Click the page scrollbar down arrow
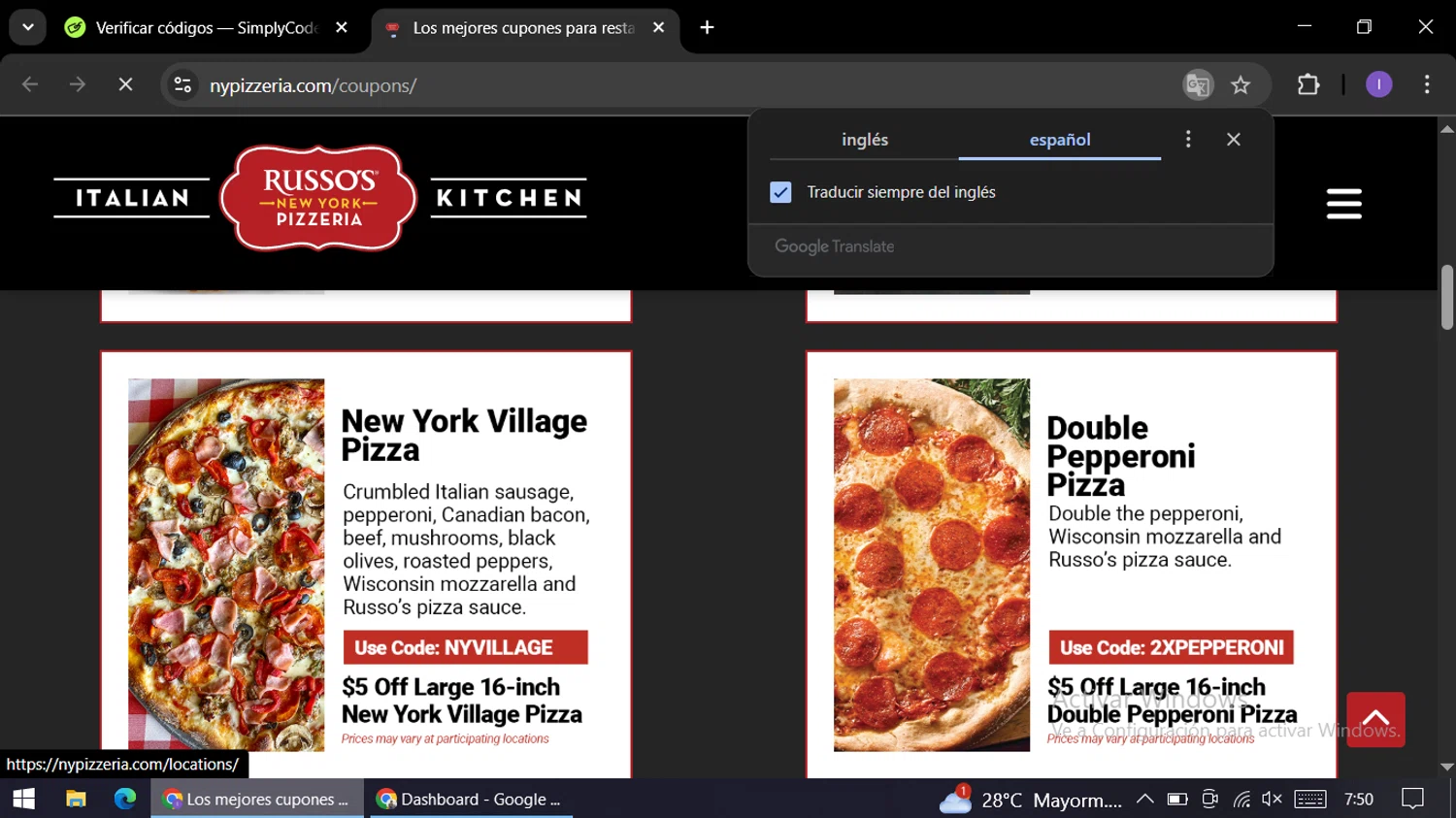Screen dimensions: 1456x818 tap(1447, 768)
